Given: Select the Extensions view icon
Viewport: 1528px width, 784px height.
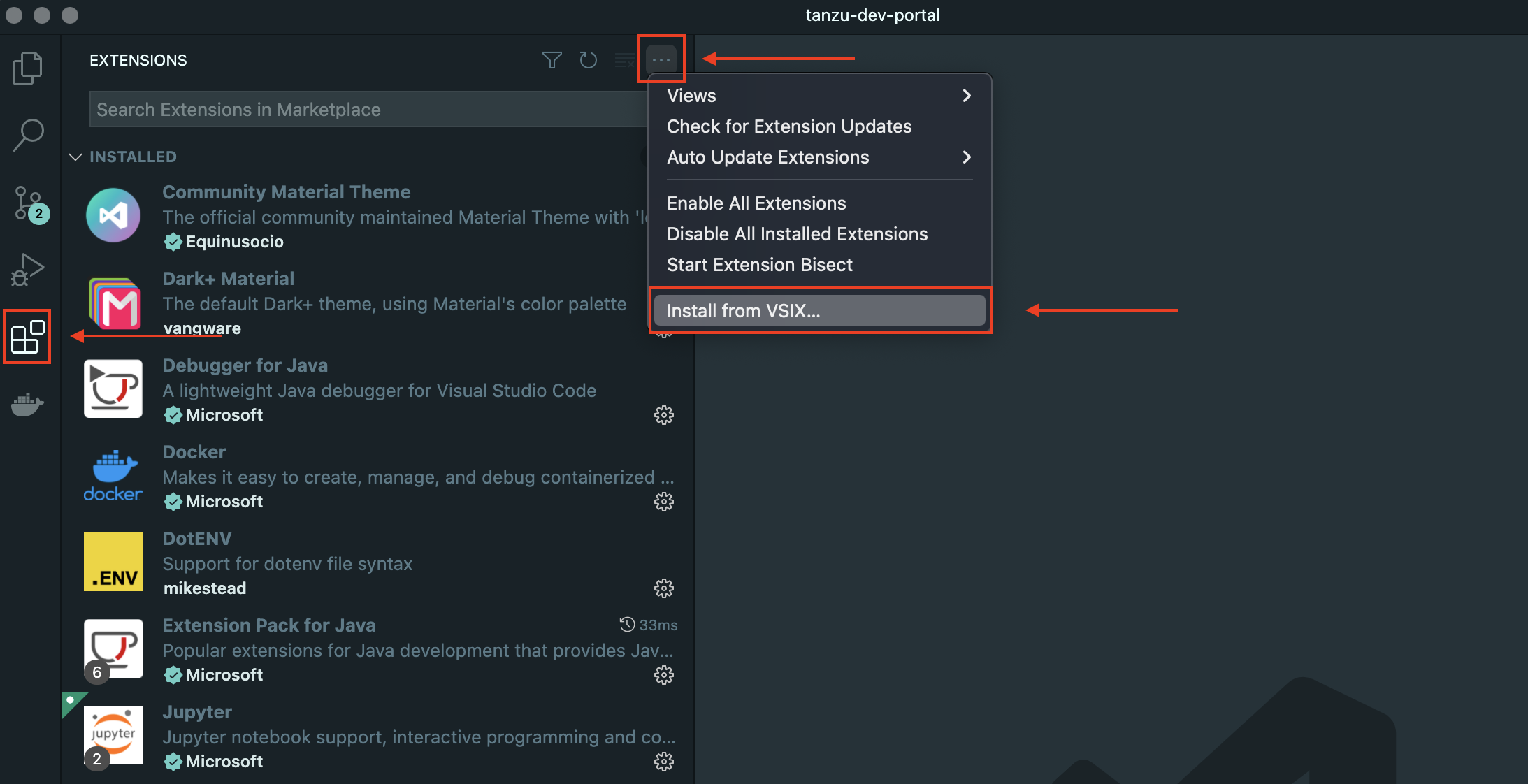Looking at the screenshot, I should (28, 337).
